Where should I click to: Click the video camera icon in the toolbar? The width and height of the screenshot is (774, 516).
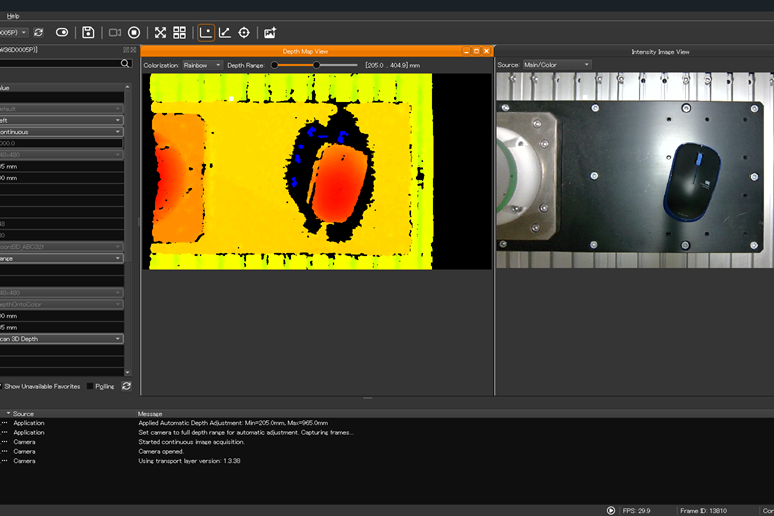coord(115,33)
